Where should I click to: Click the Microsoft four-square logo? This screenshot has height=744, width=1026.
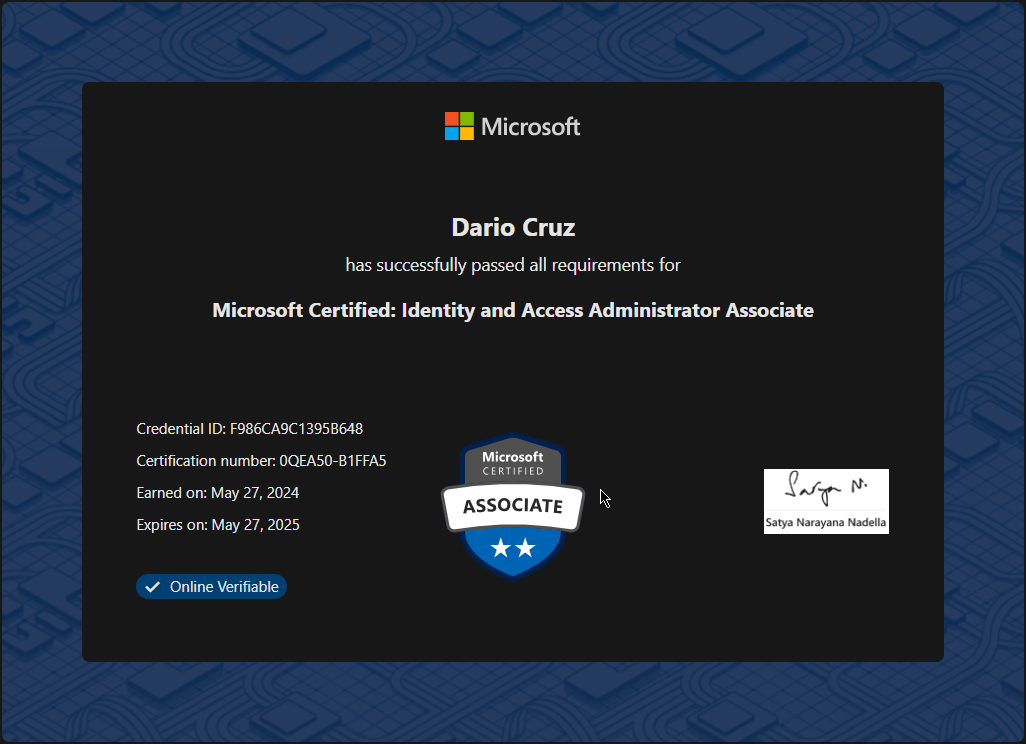tap(459, 126)
